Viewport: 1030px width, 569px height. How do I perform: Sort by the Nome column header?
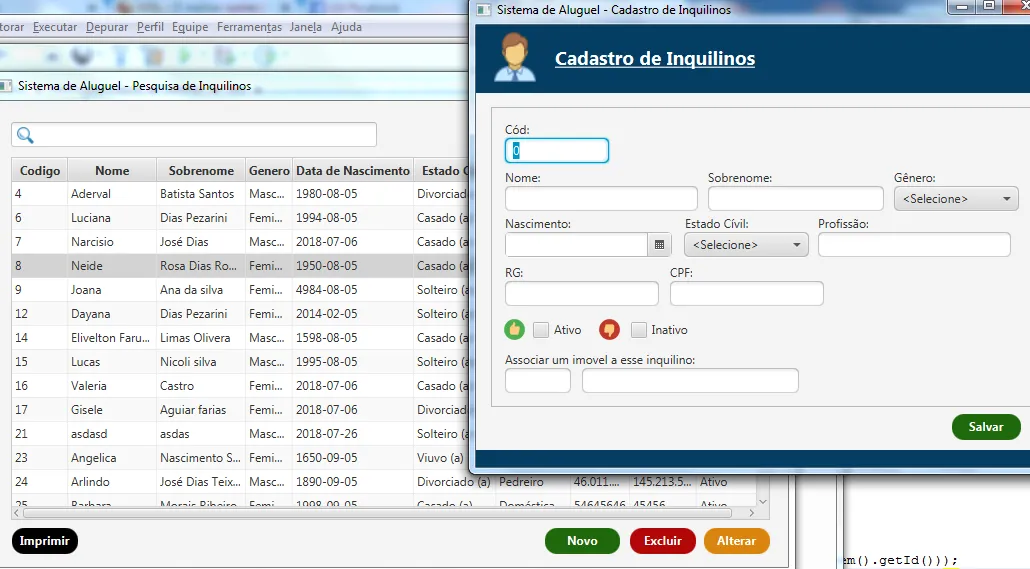point(112,171)
